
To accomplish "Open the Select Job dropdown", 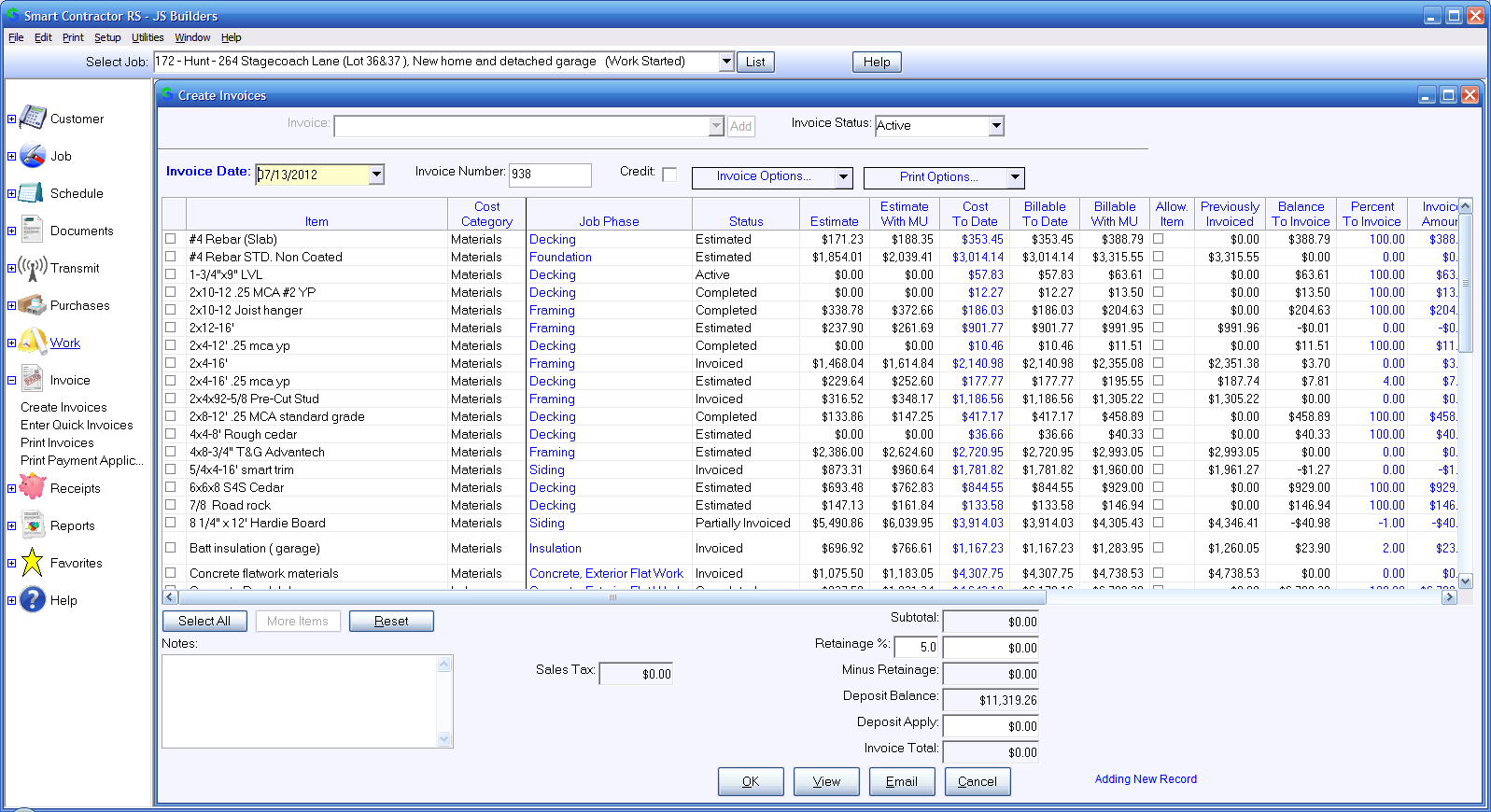I will tap(726, 62).
